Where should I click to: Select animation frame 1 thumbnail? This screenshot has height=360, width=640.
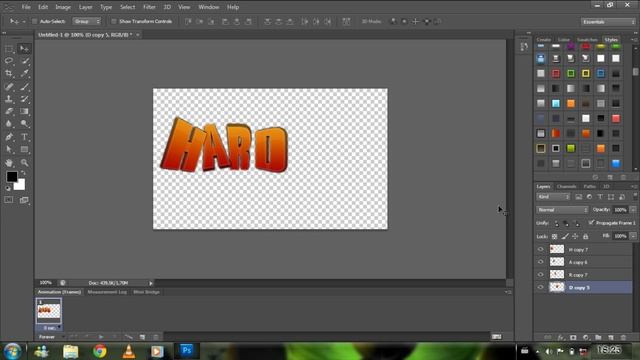point(49,312)
